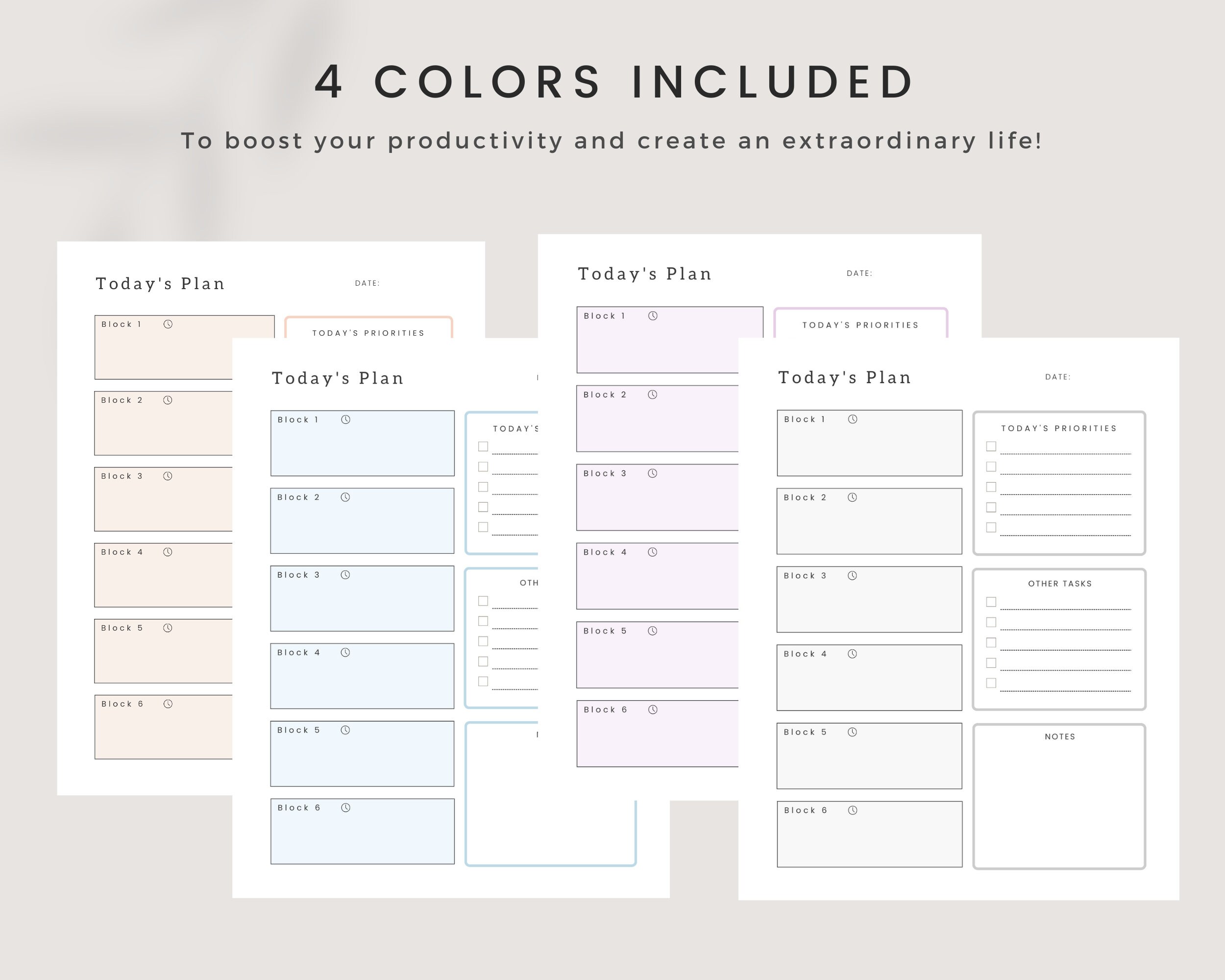Click the DATE field on grey planner
The image size is (1225, 980).
pos(1058,377)
